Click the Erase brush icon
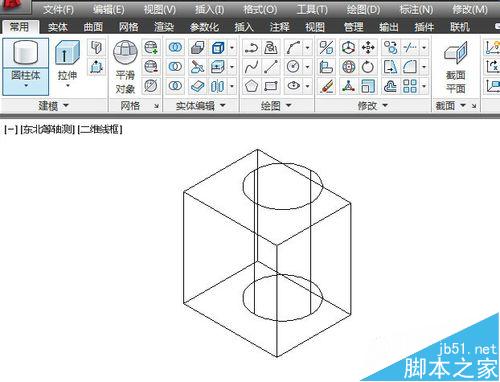The image size is (500, 382). click(x=326, y=87)
